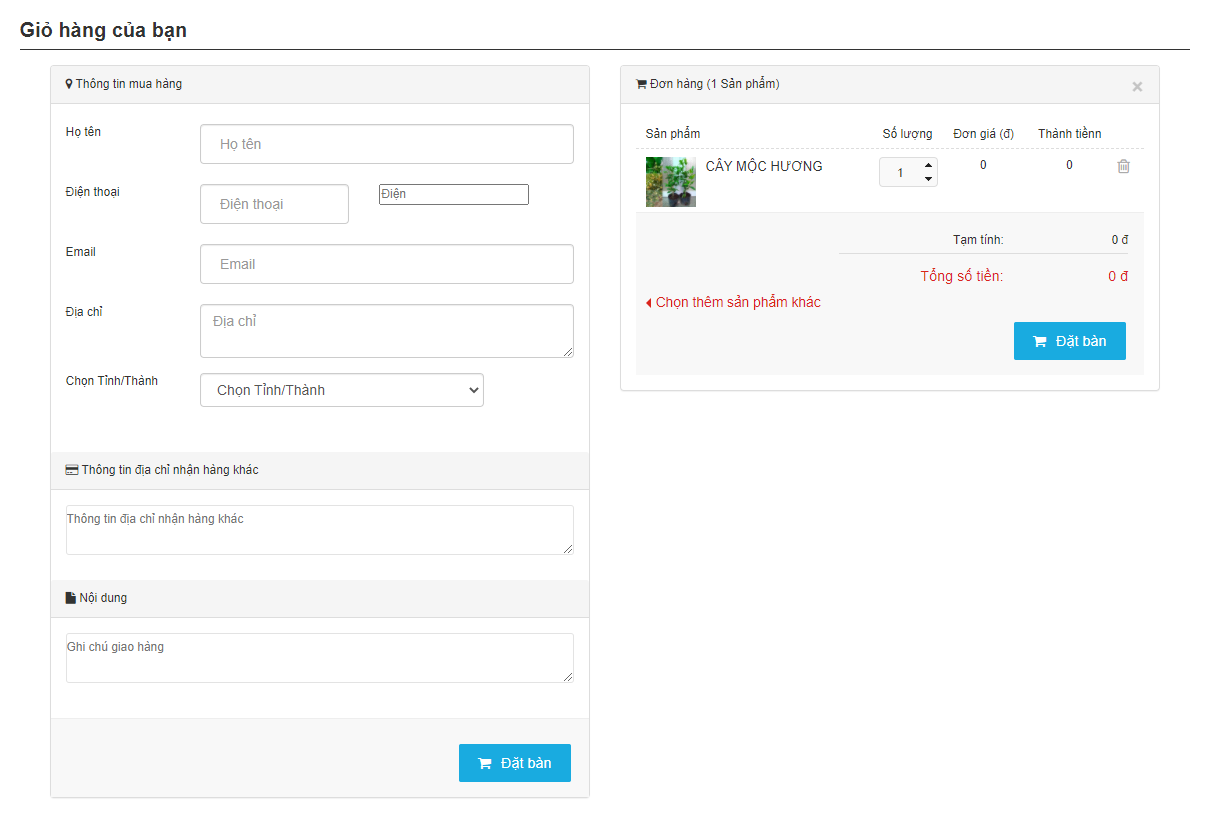Click the small Điện text box

453,194
